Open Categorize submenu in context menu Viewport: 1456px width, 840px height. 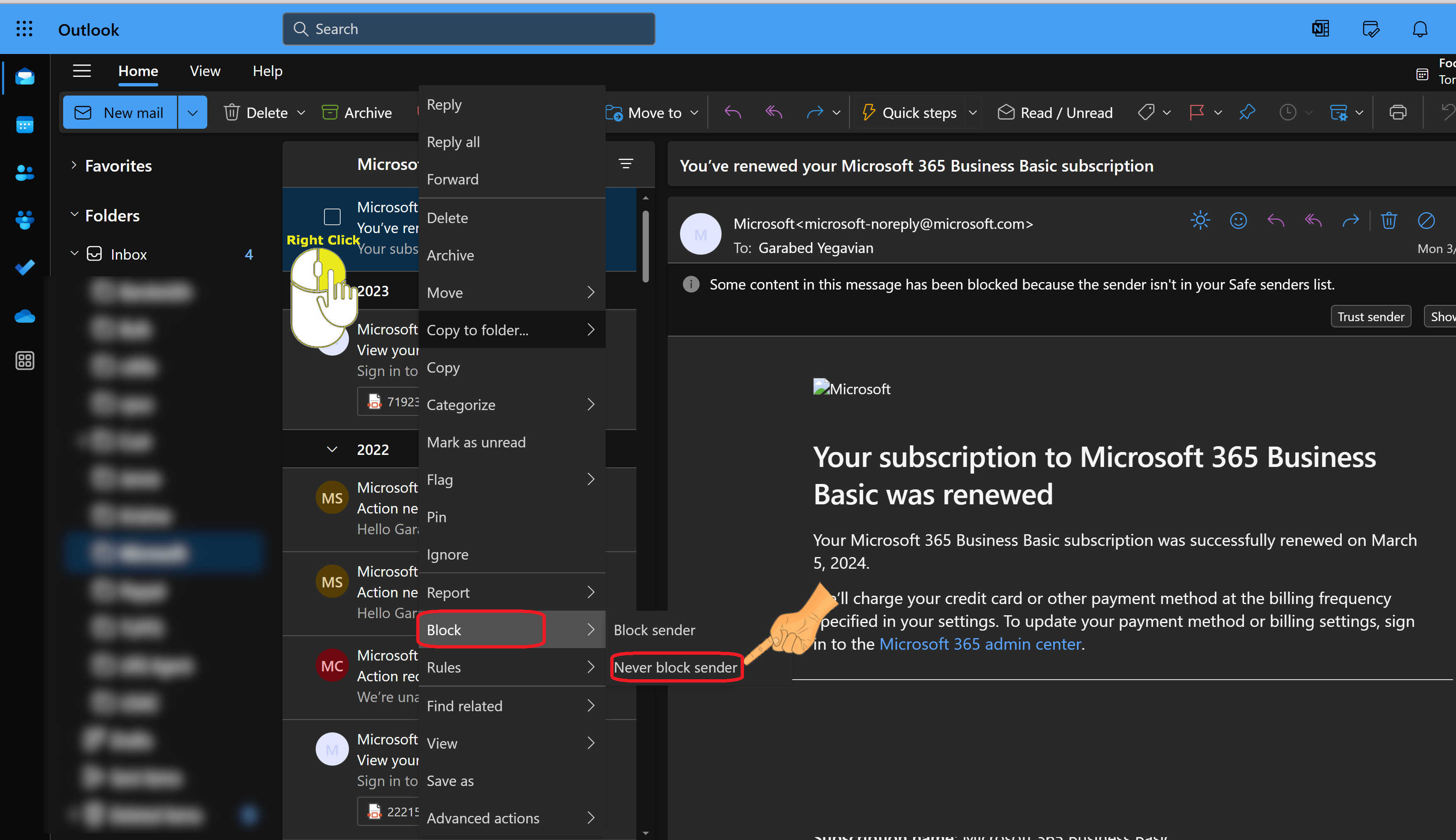(512, 405)
